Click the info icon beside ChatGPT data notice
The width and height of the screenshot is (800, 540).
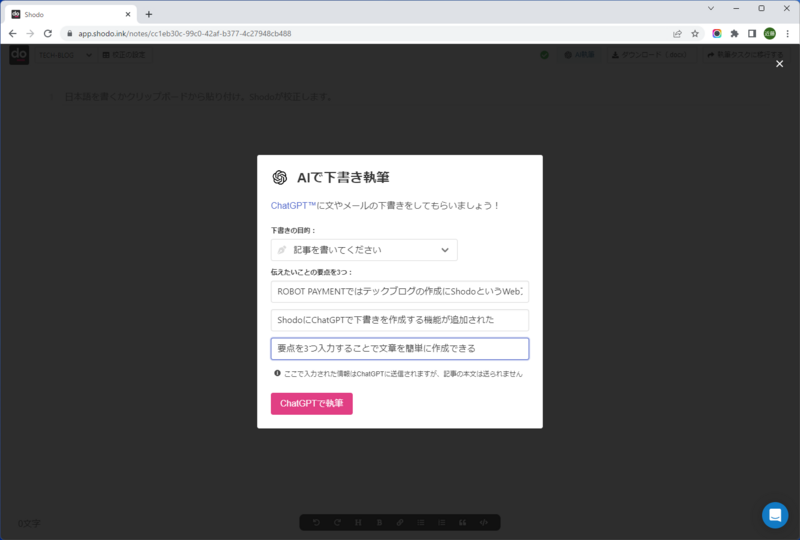(x=277, y=373)
